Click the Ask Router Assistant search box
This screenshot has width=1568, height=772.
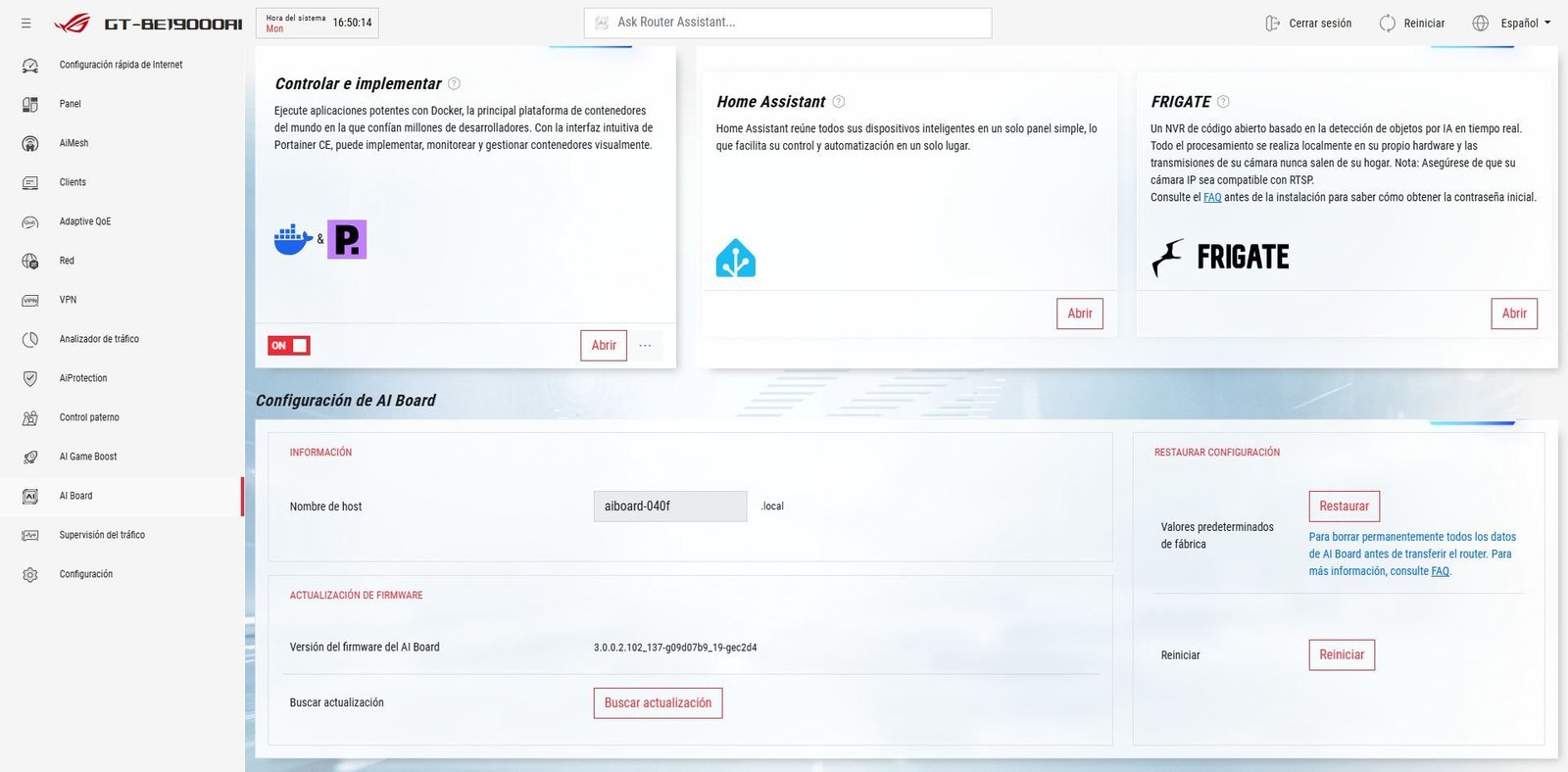tap(788, 23)
